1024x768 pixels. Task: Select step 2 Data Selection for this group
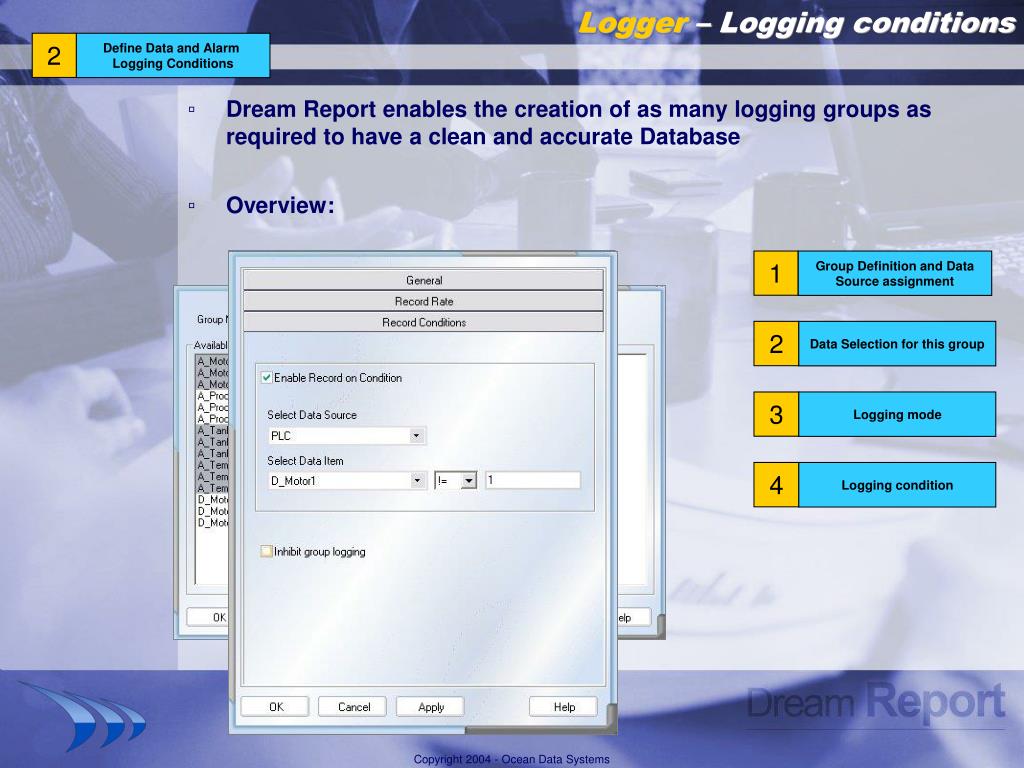(x=874, y=344)
